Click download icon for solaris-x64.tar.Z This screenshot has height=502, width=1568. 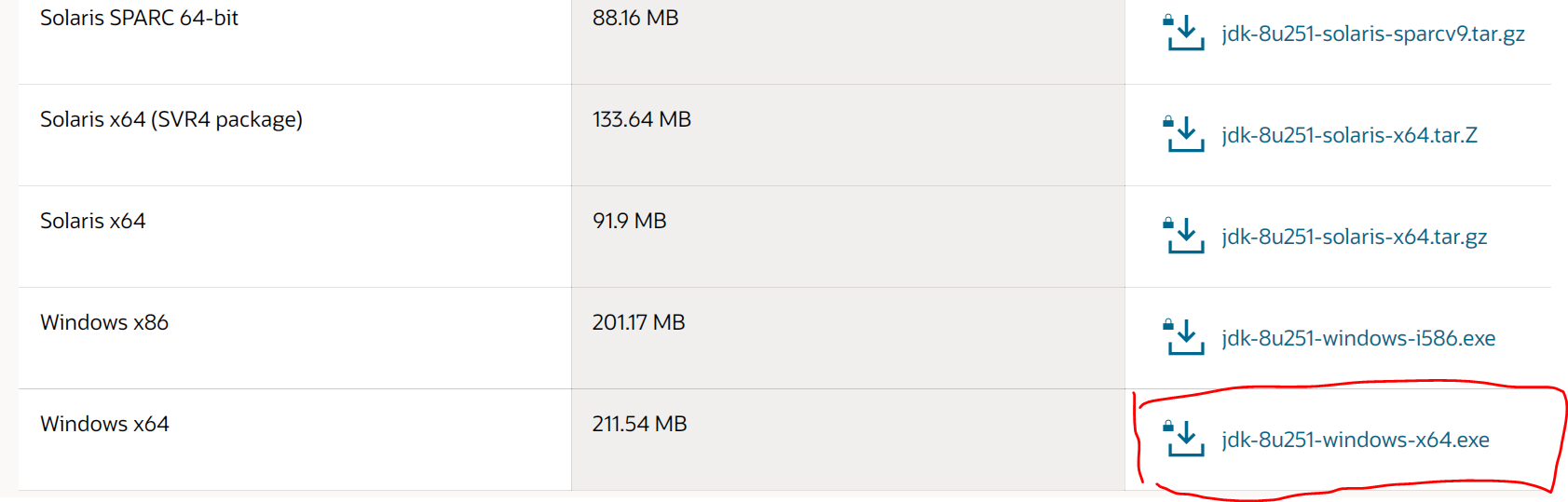[x=1184, y=134]
